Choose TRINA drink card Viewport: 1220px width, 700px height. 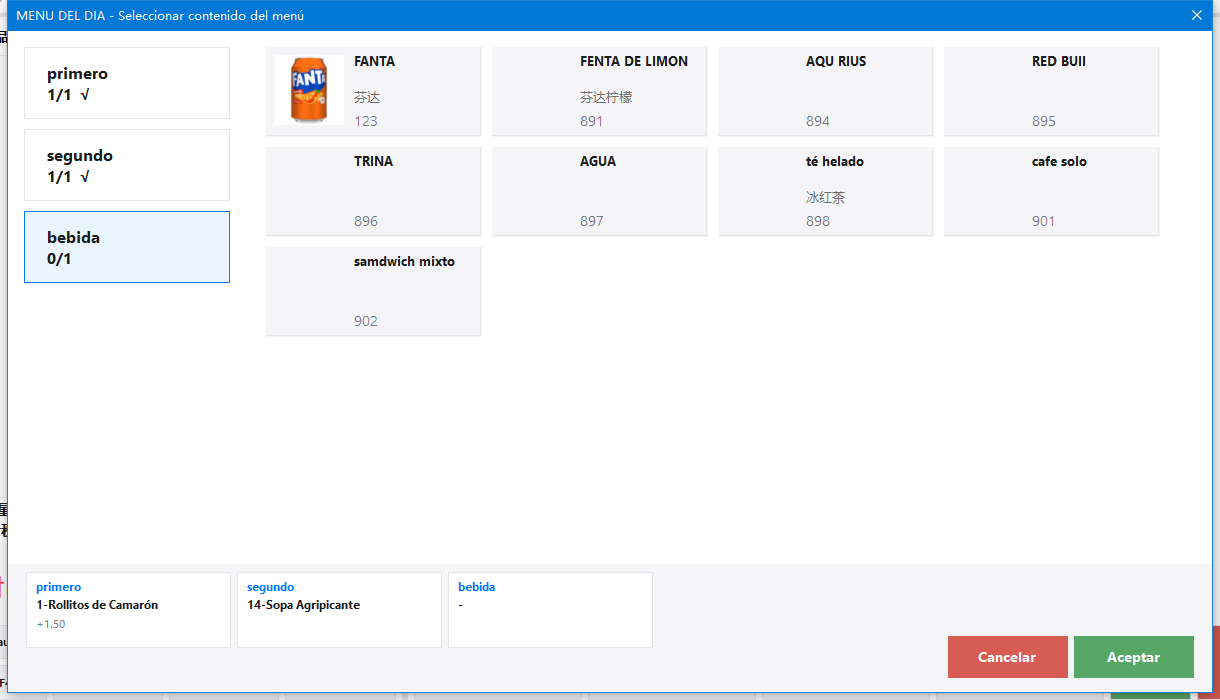(x=373, y=191)
